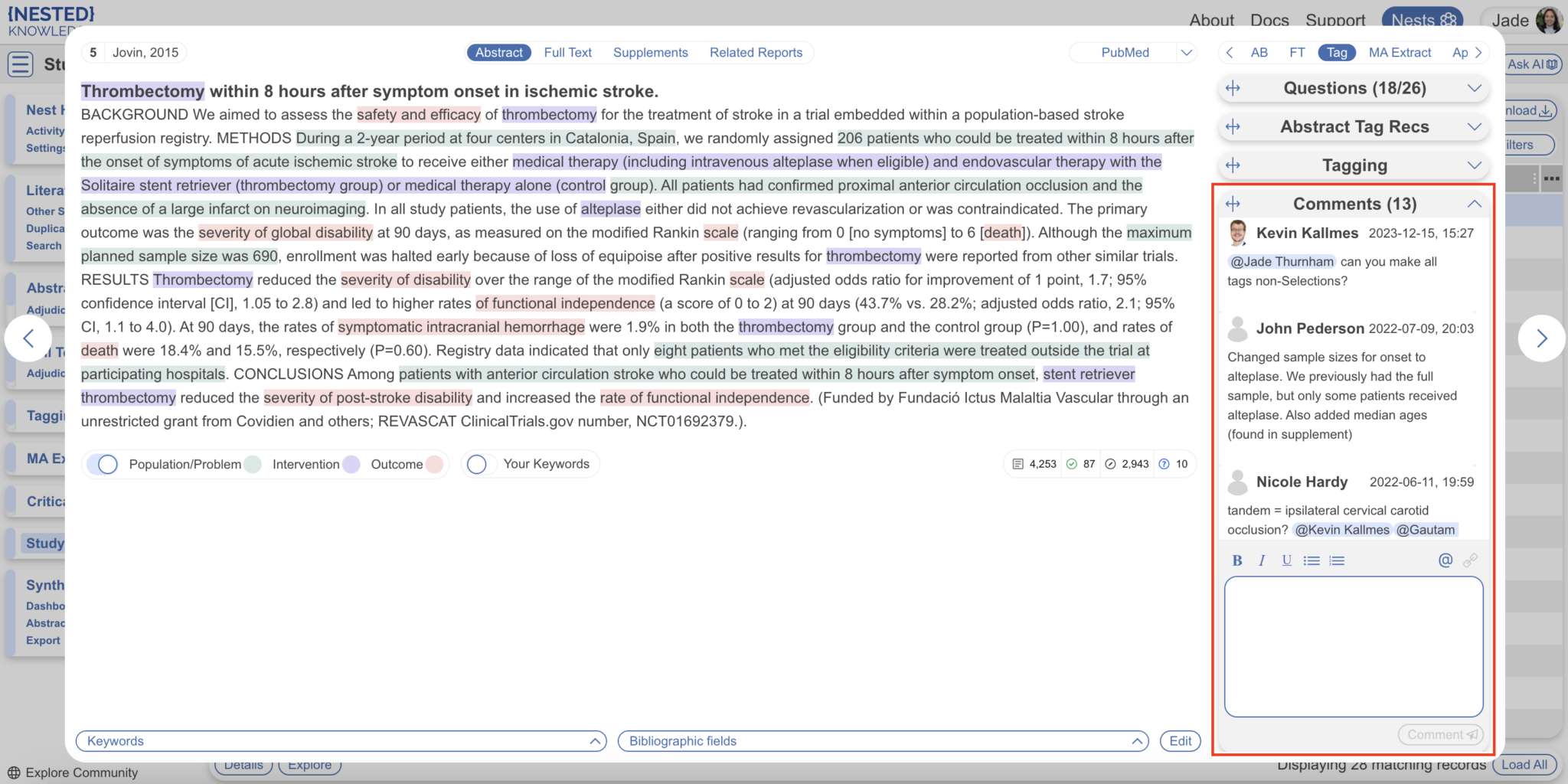Open the Related Reports tab
The width and height of the screenshot is (1568, 784).
[756, 53]
